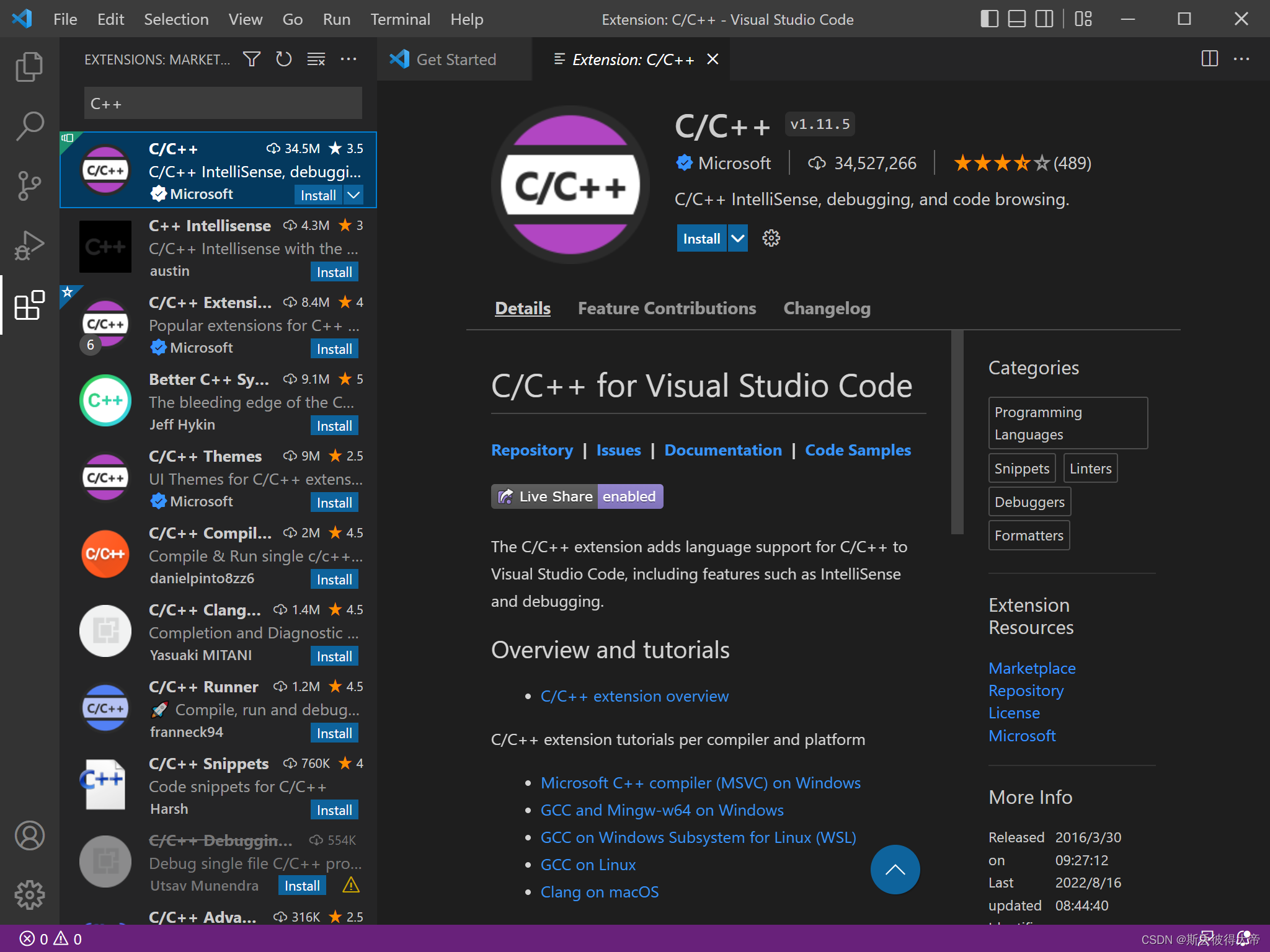Expand the Install dropdown in C/C++ list item

pos(353,195)
